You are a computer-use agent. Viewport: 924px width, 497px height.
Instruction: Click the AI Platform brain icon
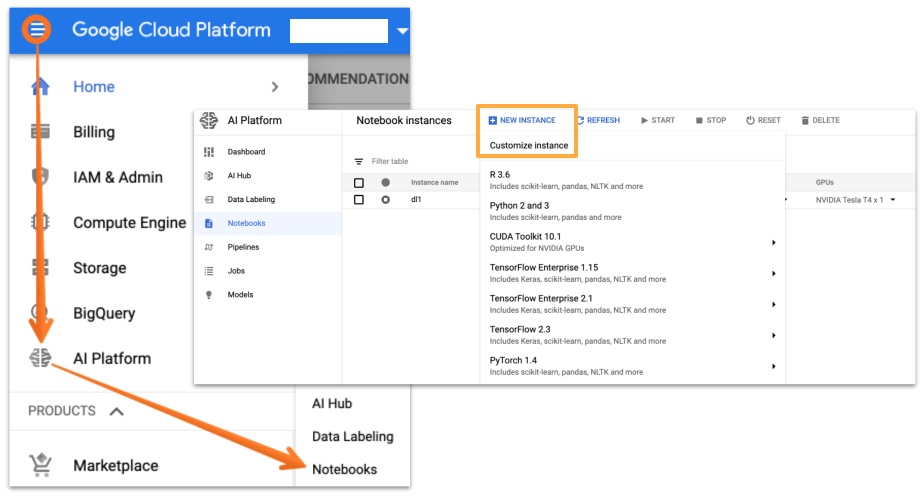[40, 358]
